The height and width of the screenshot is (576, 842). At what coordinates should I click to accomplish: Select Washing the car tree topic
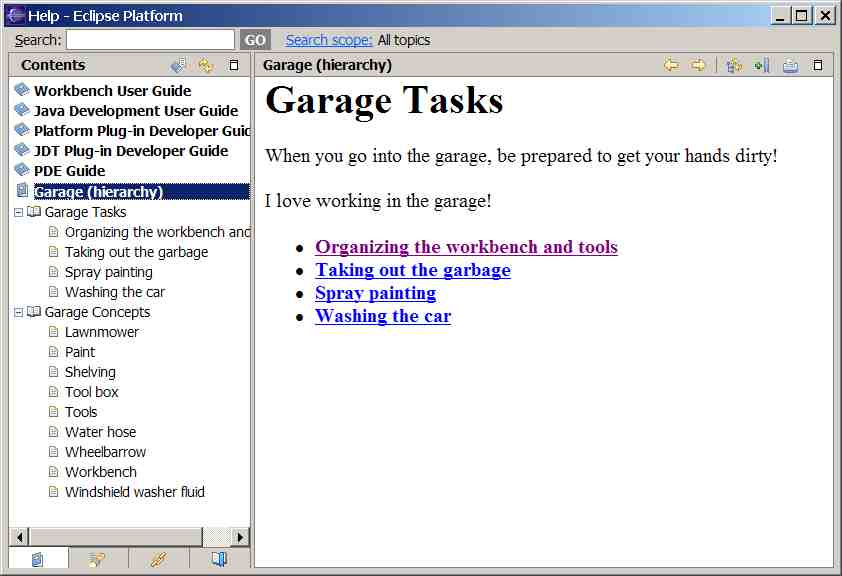tap(115, 292)
